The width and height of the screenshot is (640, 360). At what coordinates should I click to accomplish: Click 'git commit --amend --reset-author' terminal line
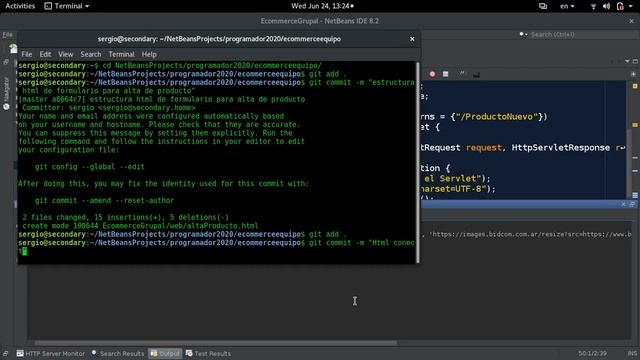point(104,200)
